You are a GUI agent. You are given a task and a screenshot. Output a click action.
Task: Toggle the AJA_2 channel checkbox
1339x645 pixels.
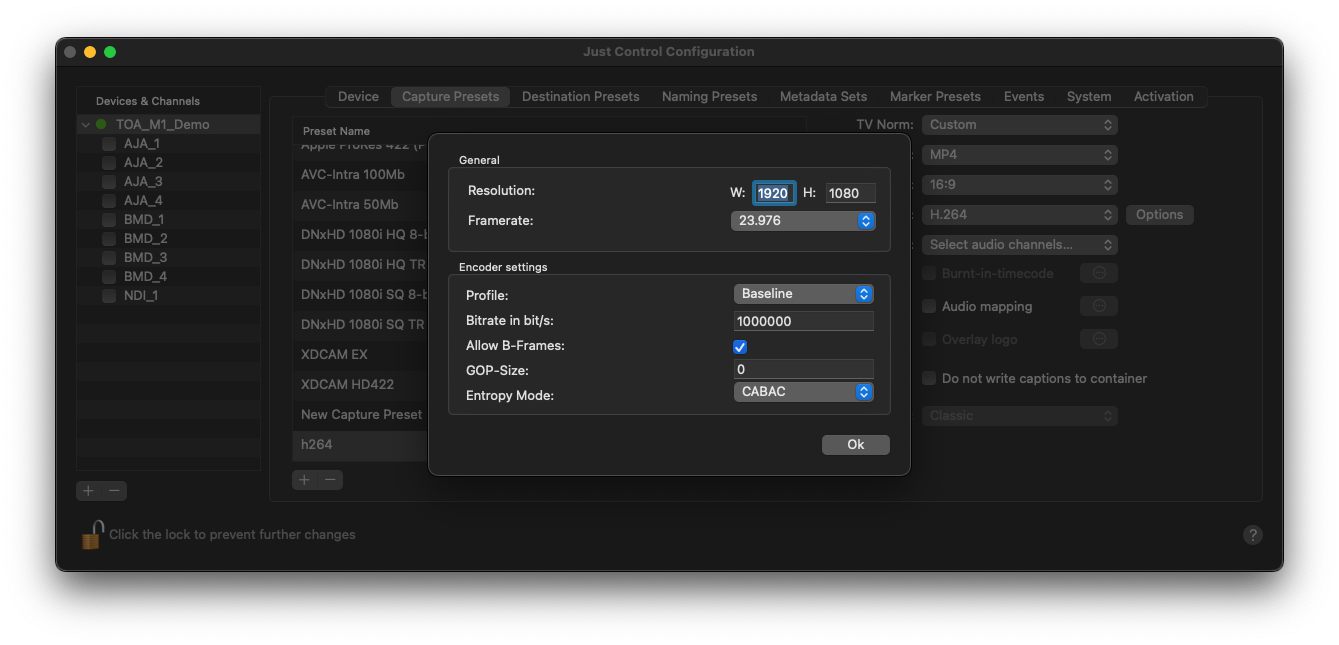coord(109,162)
